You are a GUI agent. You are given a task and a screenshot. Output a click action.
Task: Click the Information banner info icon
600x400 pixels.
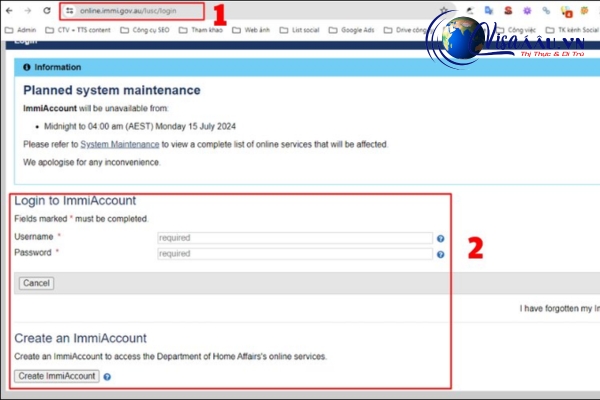(26, 67)
